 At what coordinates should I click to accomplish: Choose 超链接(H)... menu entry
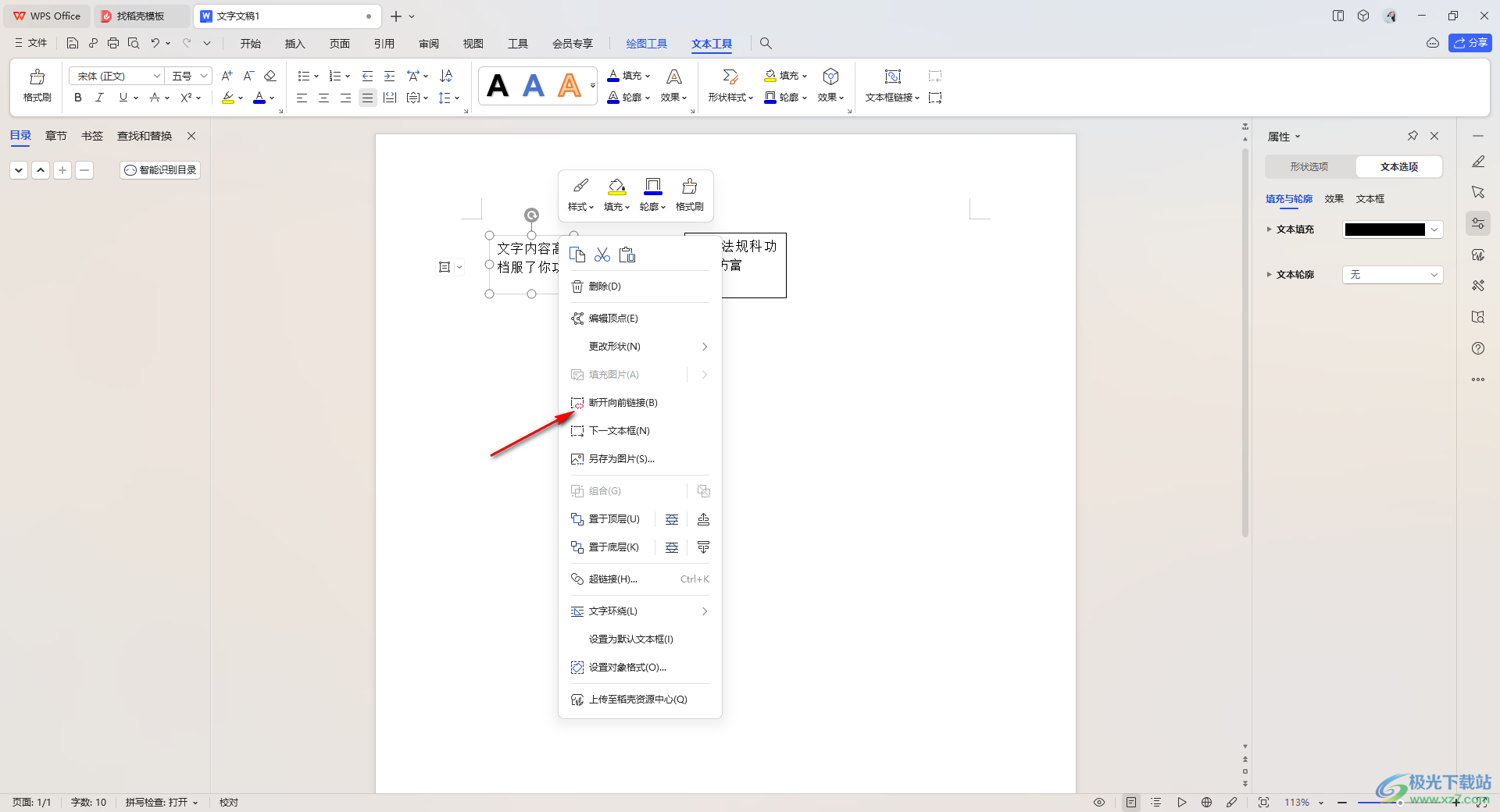[x=640, y=579]
